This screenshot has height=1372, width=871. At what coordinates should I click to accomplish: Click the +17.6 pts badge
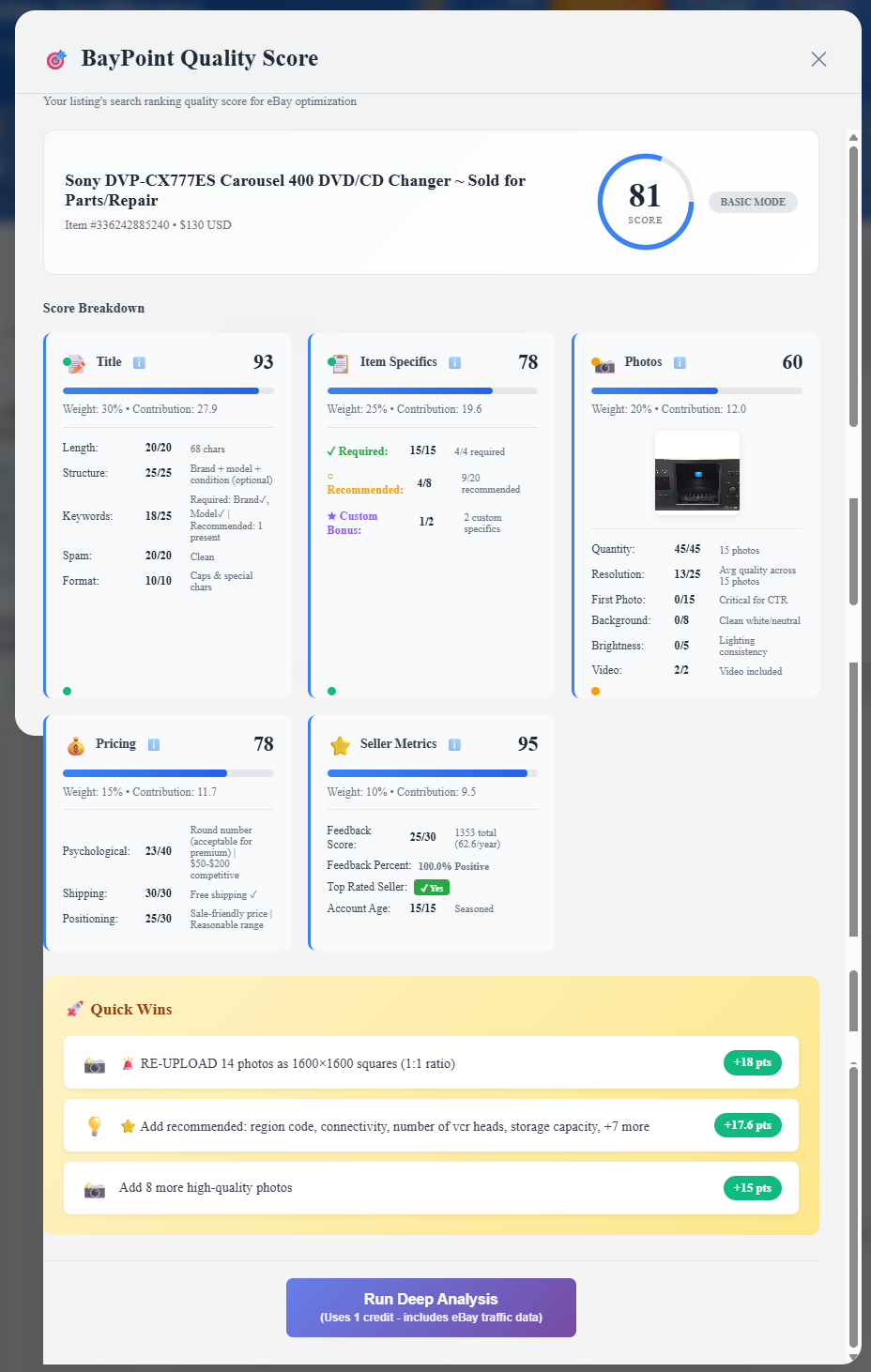tap(748, 1125)
